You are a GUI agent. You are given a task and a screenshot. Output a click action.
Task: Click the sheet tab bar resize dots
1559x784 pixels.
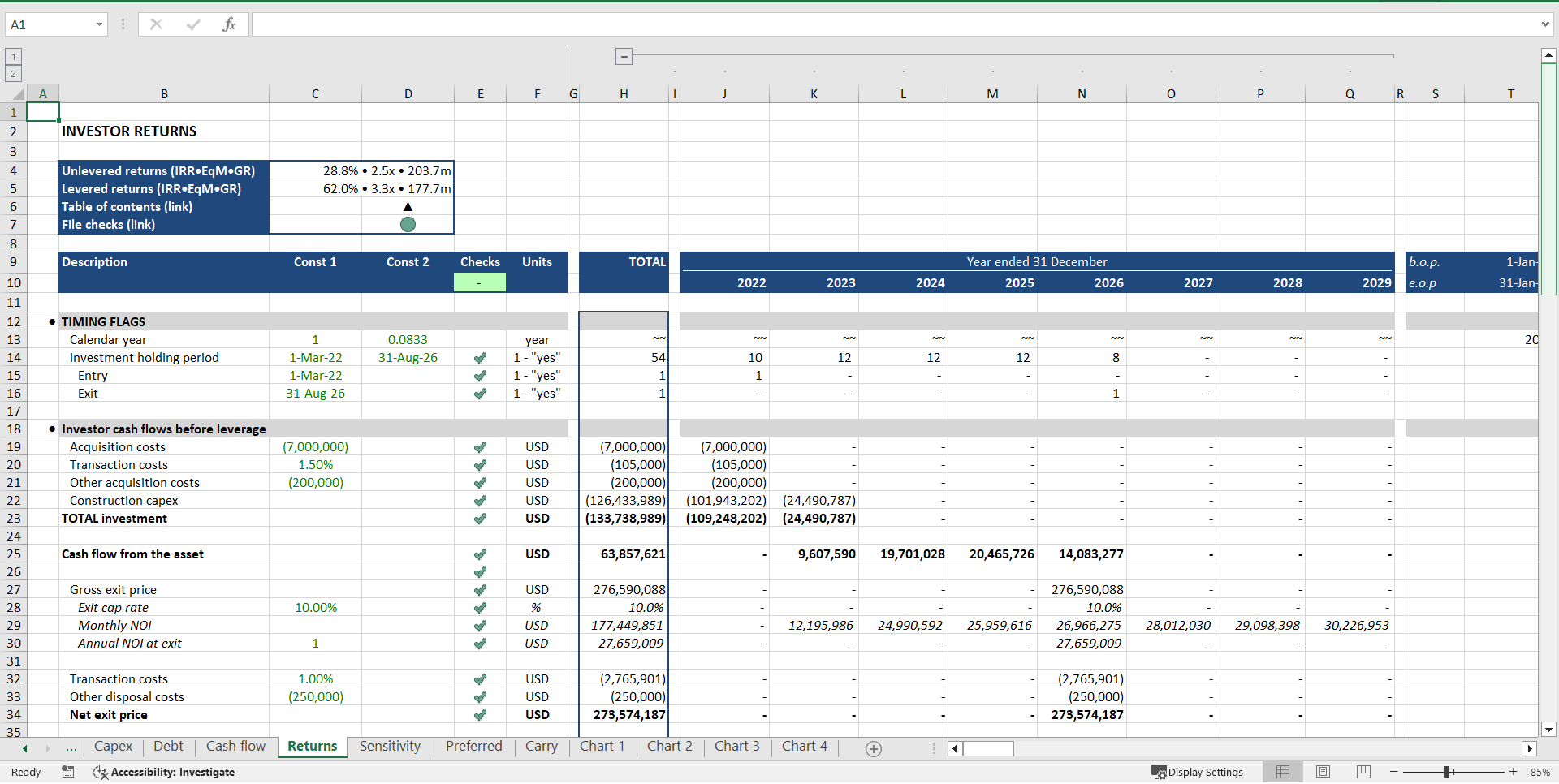(x=934, y=748)
